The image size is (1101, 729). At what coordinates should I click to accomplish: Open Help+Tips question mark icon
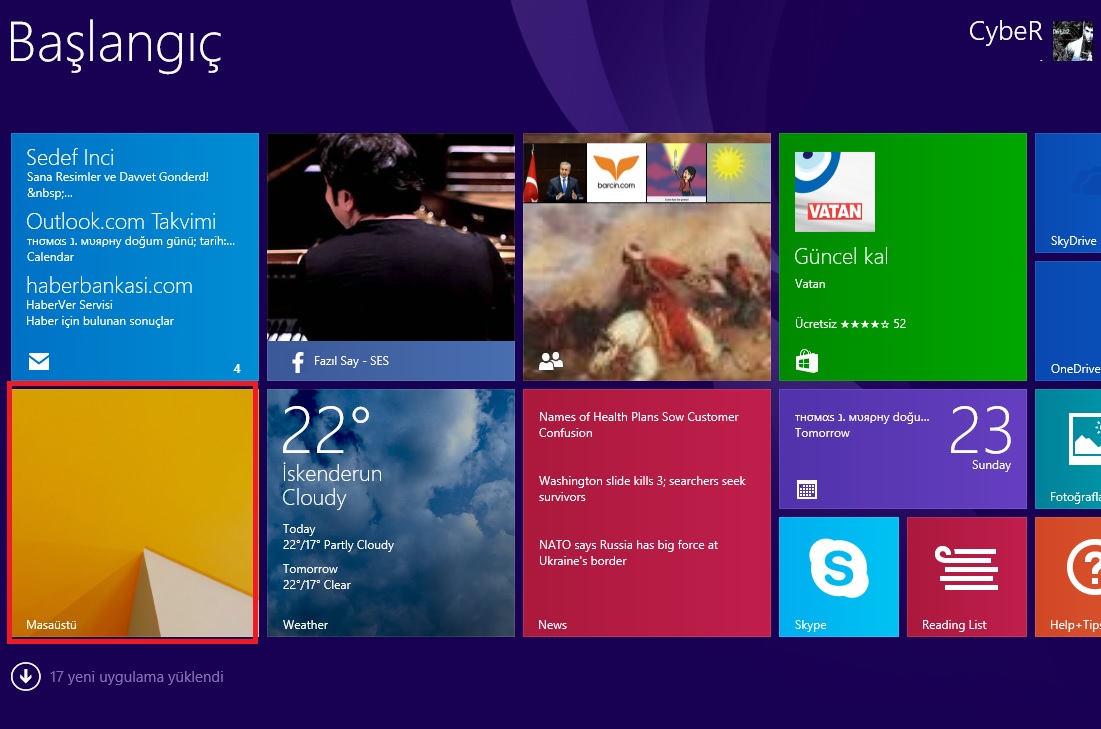1083,567
